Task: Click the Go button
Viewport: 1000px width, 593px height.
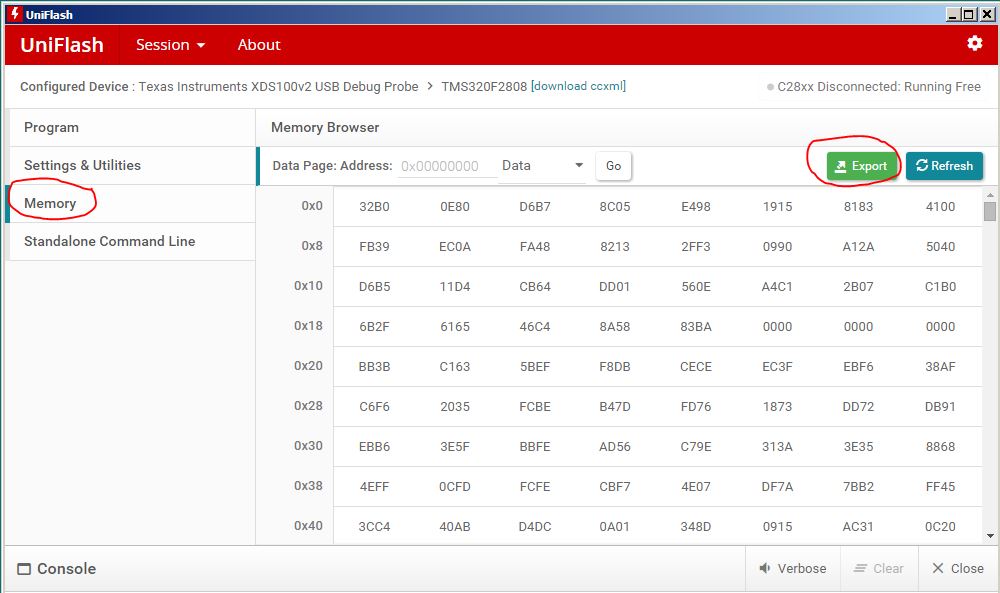Action: tap(614, 166)
